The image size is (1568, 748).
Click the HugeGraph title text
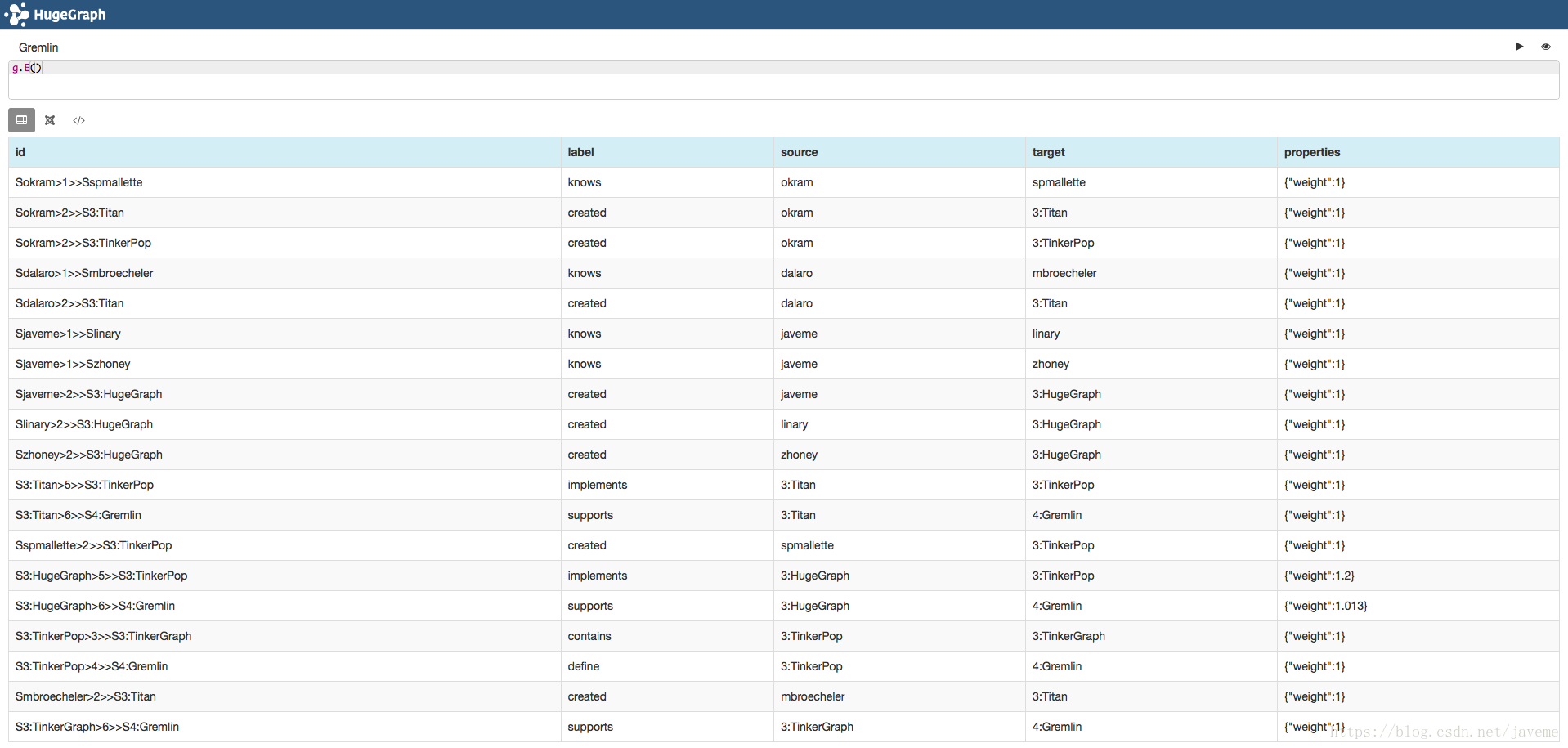tap(69, 15)
